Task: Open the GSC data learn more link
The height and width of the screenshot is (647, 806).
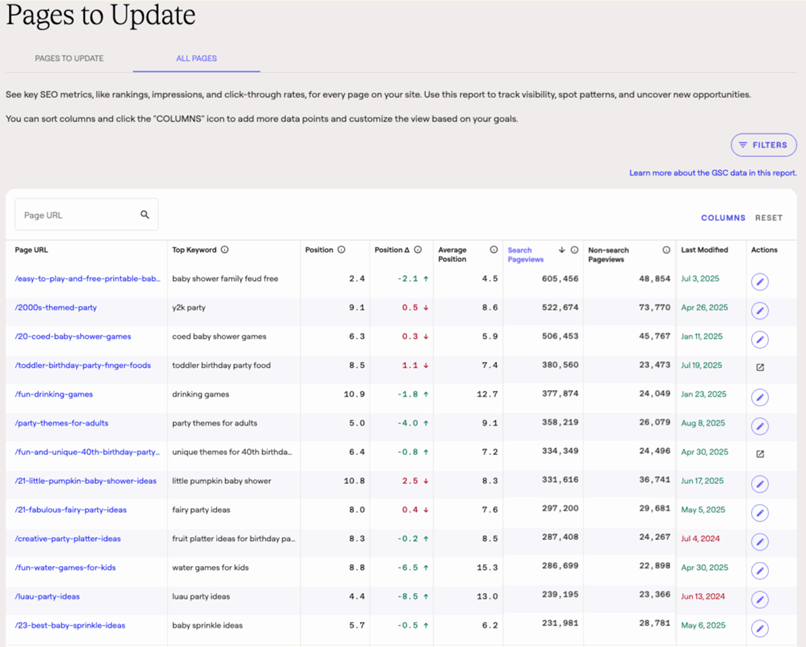Action: pos(711,172)
